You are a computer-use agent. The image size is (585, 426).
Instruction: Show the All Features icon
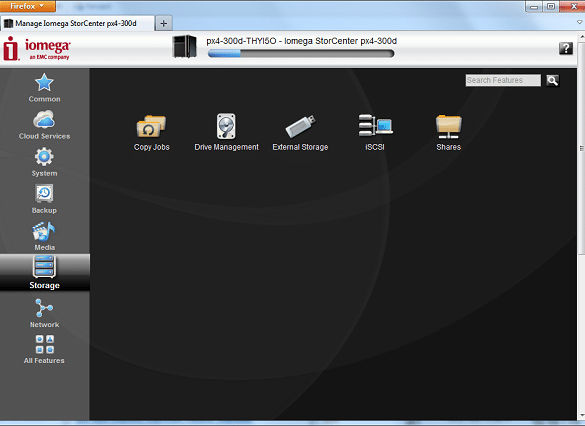(x=44, y=344)
